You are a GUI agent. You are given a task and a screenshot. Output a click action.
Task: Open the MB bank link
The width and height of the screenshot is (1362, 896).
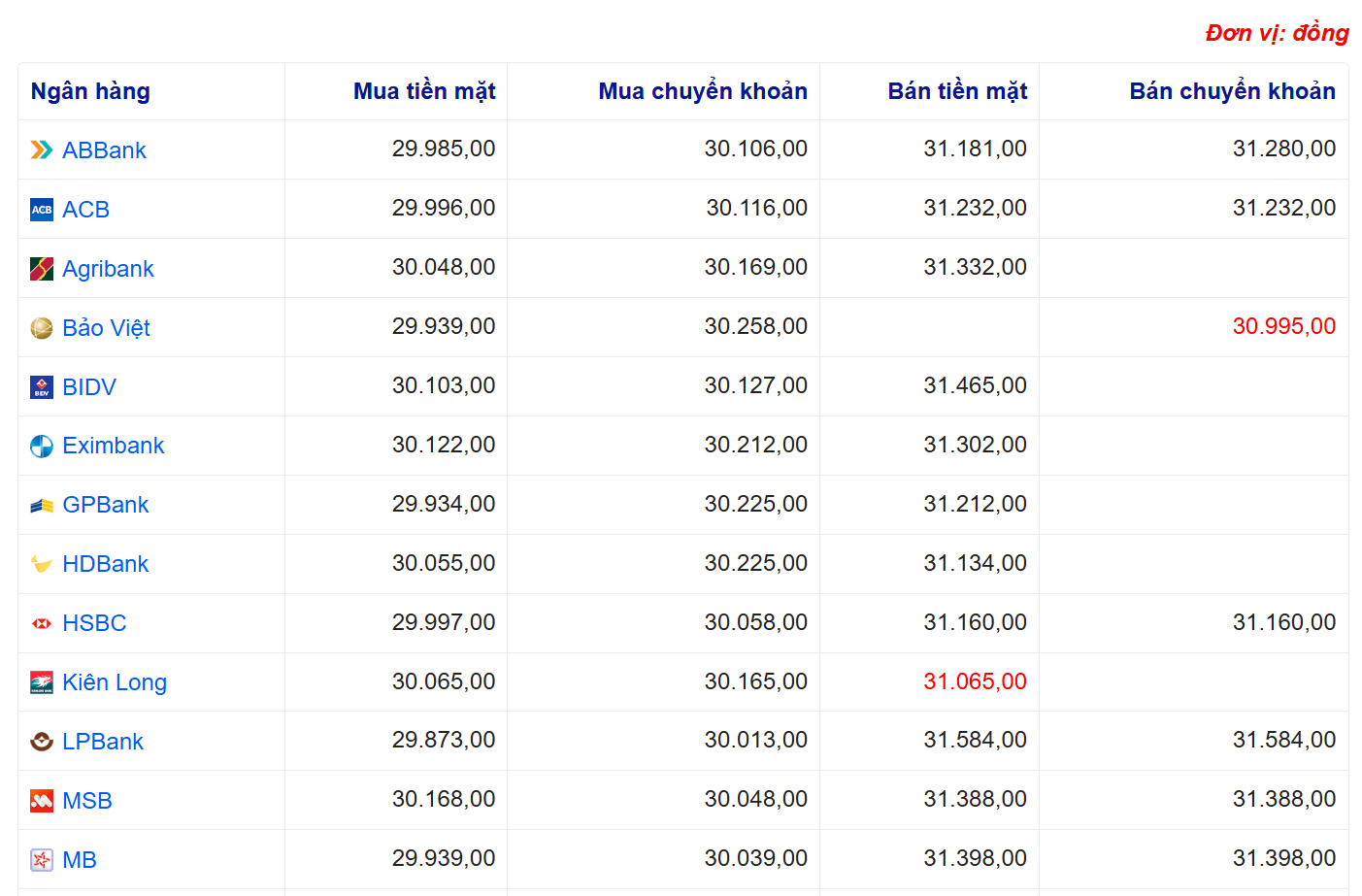[x=79, y=860]
